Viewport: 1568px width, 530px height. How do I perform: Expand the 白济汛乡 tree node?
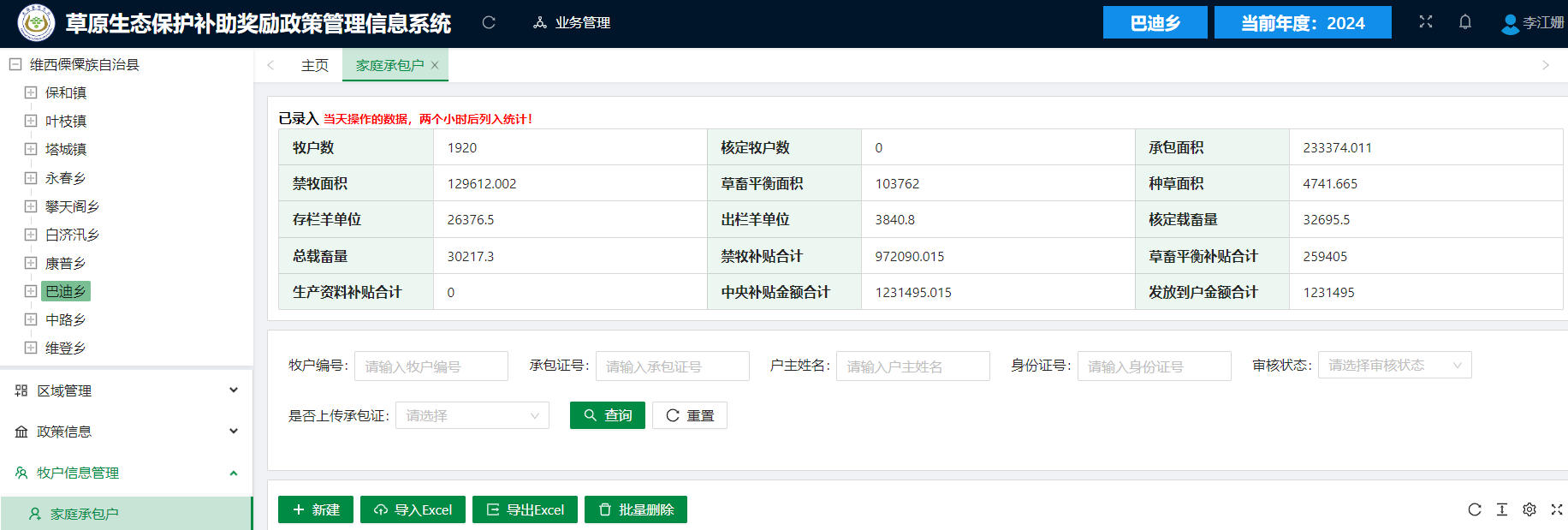click(31, 235)
